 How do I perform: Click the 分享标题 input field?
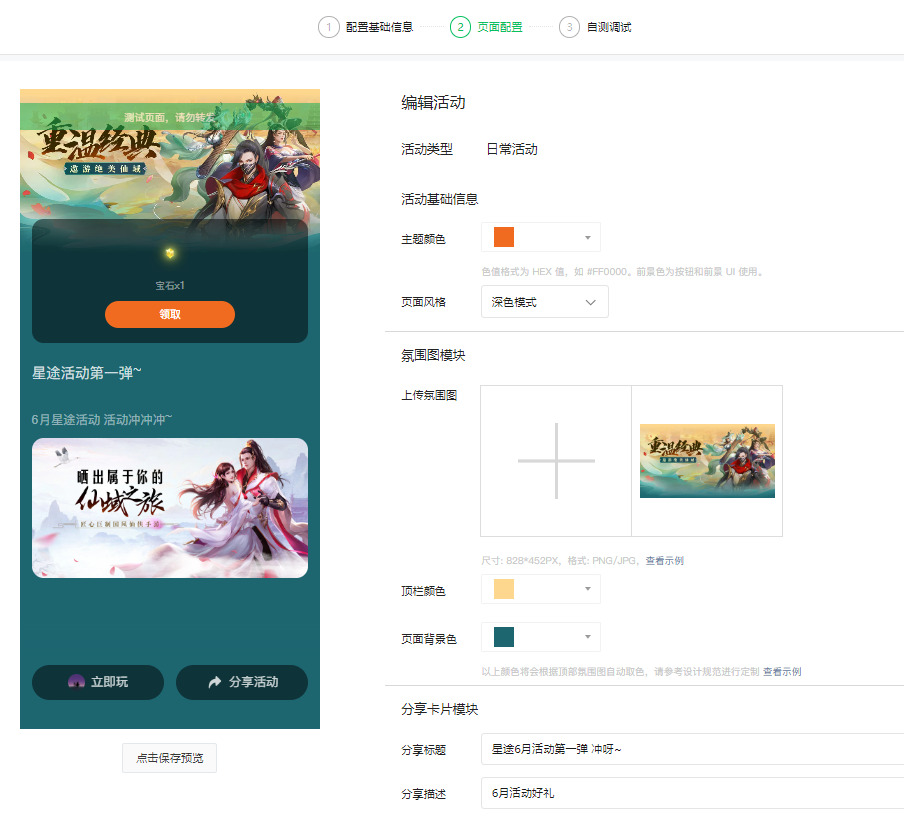click(x=692, y=749)
